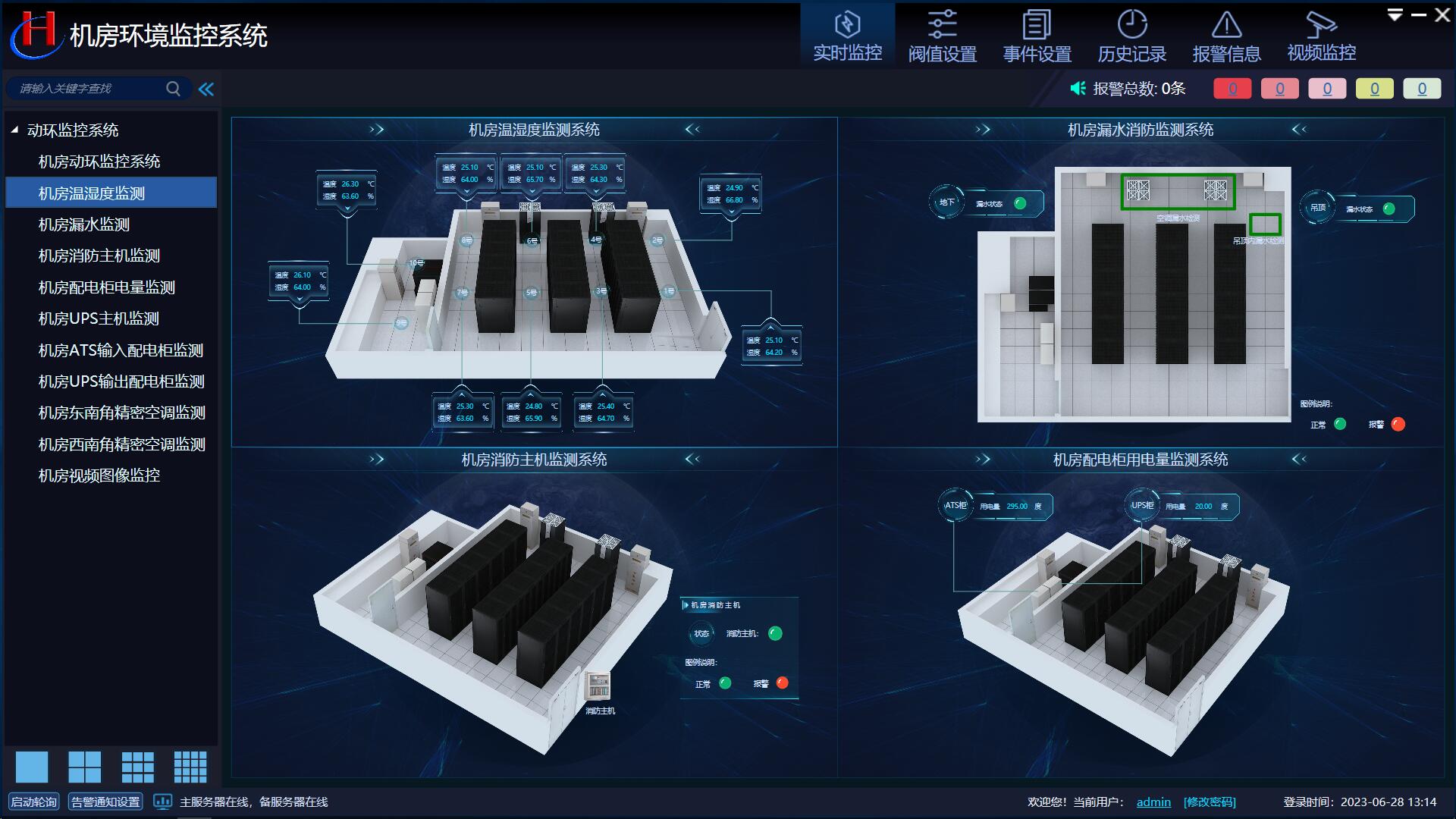Switch to four-pane grid layout
Viewport: 1456px width, 819px height.
click(x=84, y=767)
